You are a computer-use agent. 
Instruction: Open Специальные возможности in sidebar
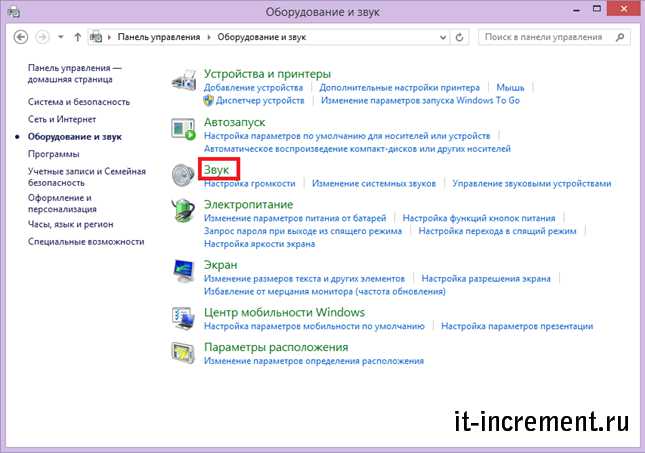[x=86, y=242]
